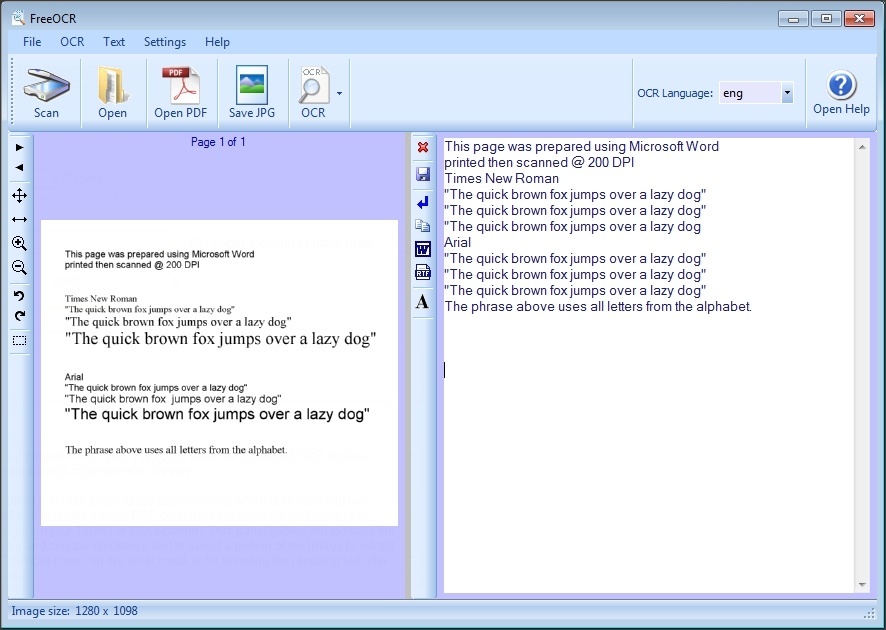Screen dimensions: 886x630
Task: Click the scanned document preview image
Action: pos(219,373)
